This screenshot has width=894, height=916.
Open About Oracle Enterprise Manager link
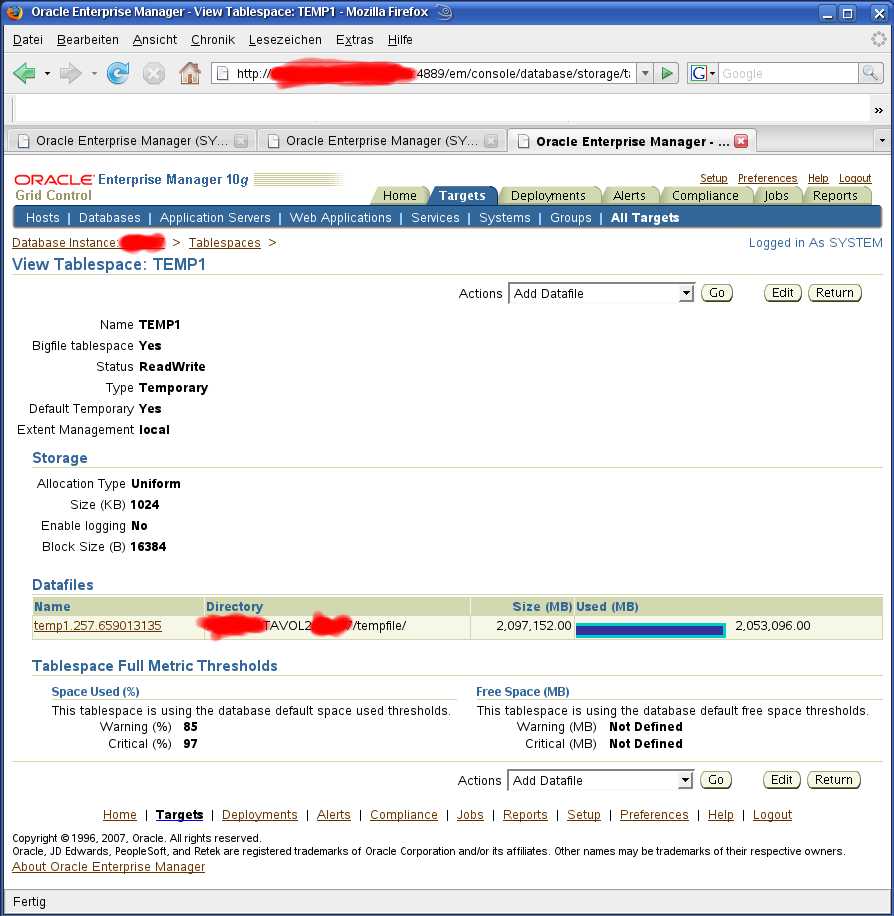pos(109,867)
